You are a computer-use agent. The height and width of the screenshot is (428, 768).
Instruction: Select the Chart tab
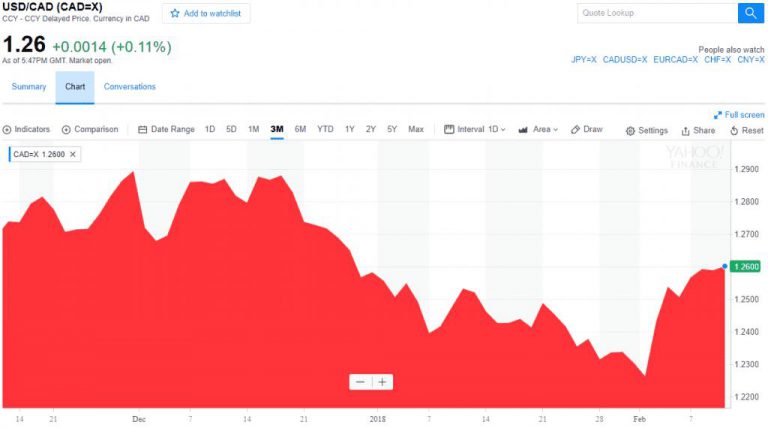point(75,87)
